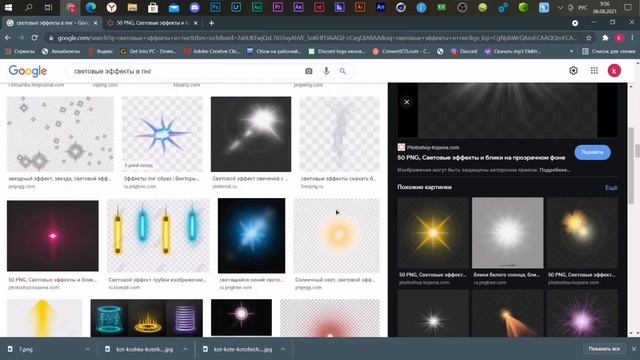Open the Google apps grid
Image resolution: width=640 pixels, height=360 pixels.
594,71
